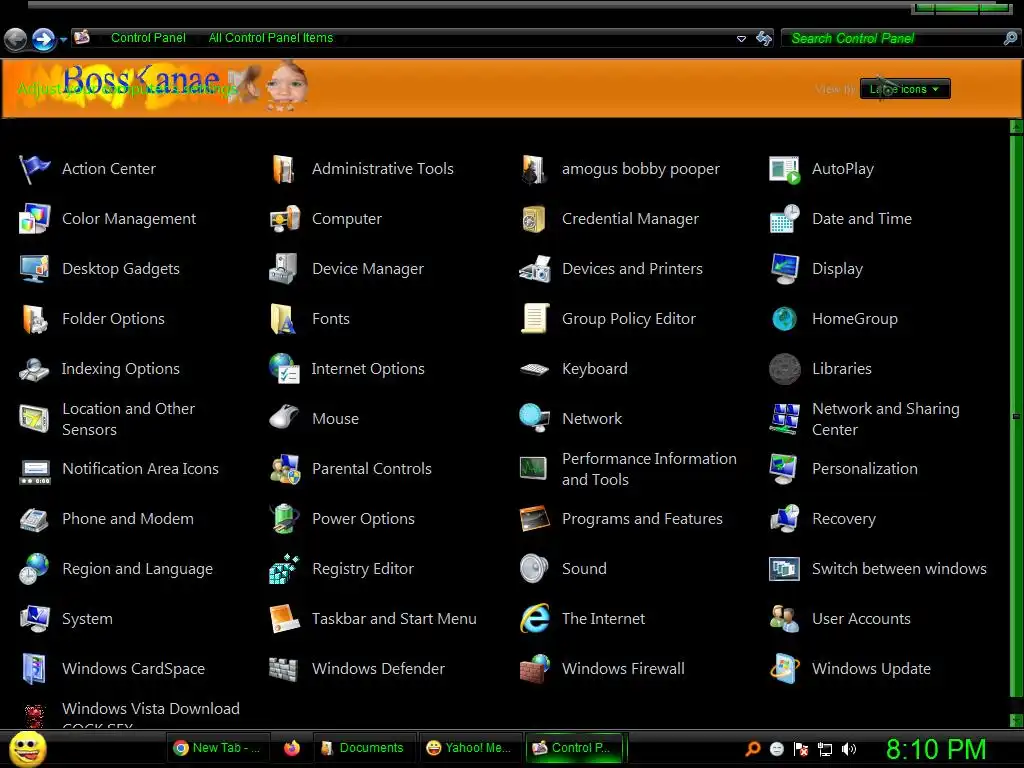Click the Display monitor icon
This screenshot has width=1024, height=768.
tap(784, 269)
